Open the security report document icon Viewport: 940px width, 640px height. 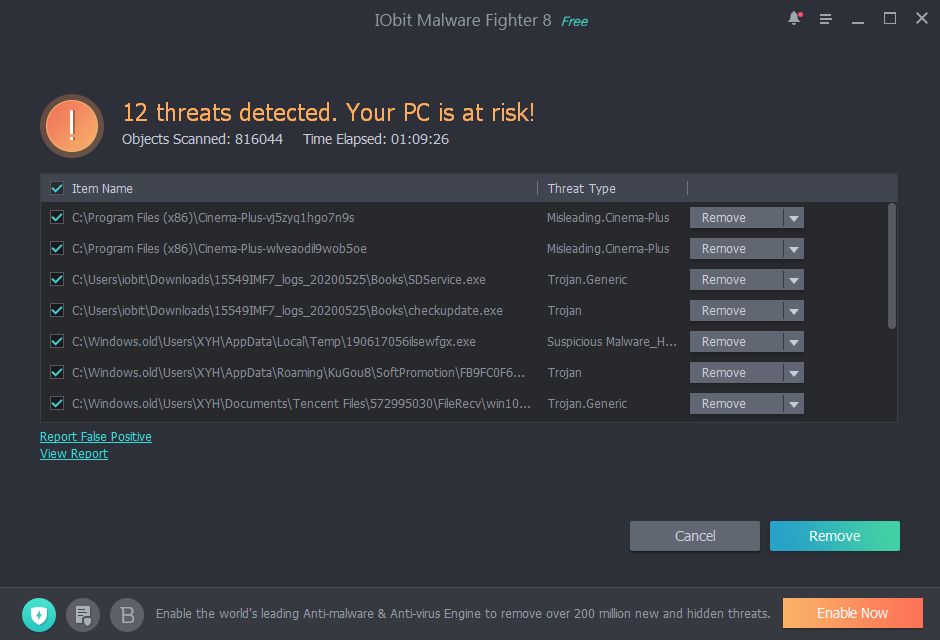(83, 614)
